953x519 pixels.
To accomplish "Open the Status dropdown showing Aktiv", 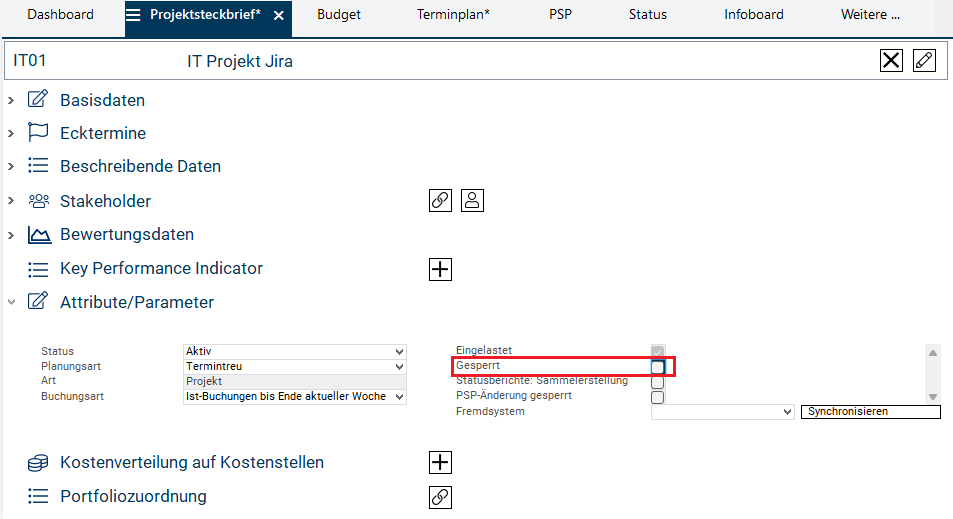I will 294,352.
